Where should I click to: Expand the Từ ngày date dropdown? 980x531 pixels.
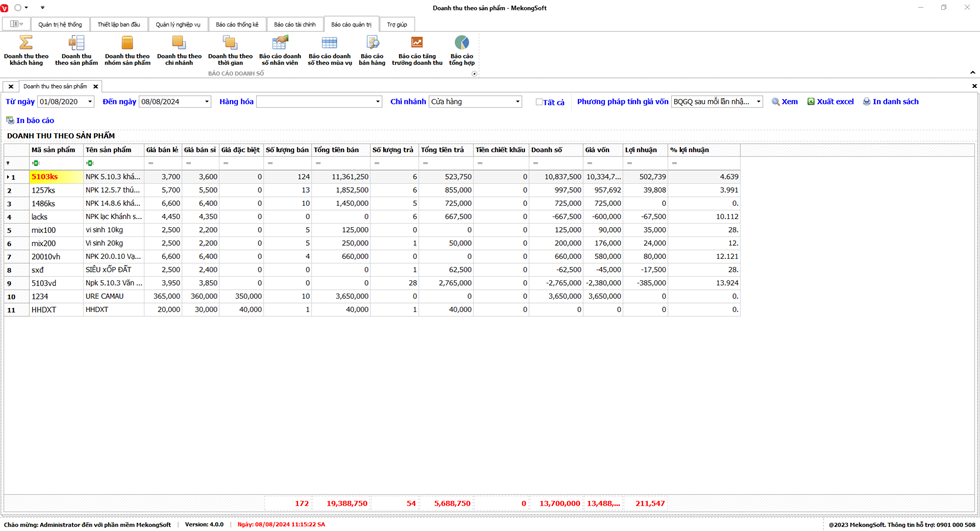pos(90,102)
